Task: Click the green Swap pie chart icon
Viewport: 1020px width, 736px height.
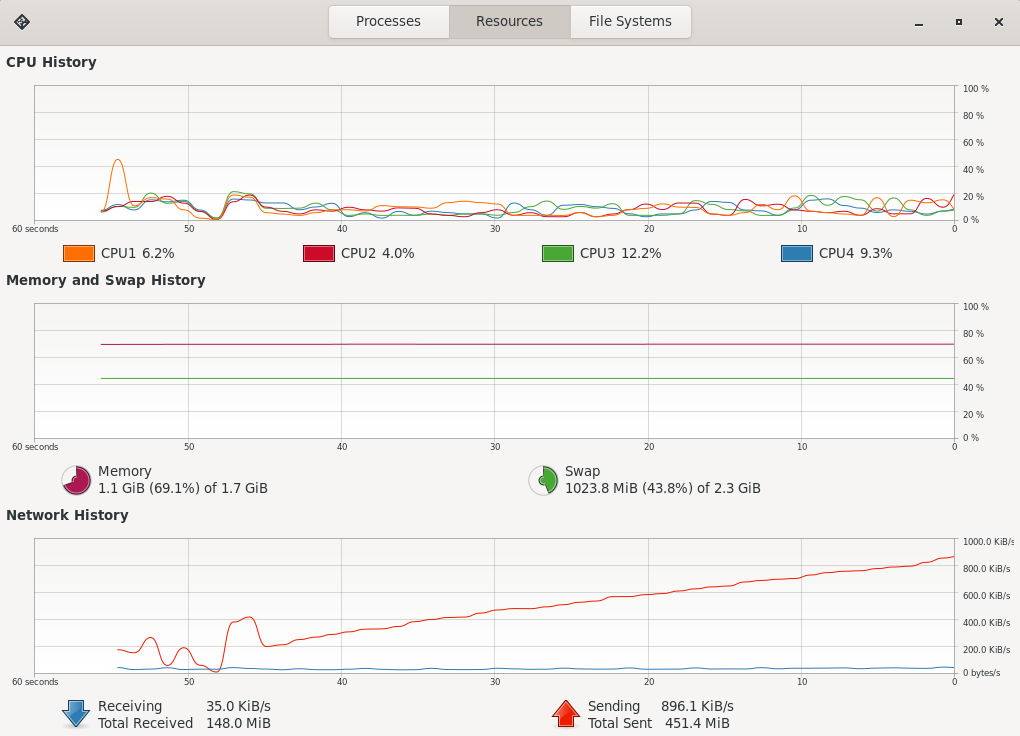Action: 543,480
